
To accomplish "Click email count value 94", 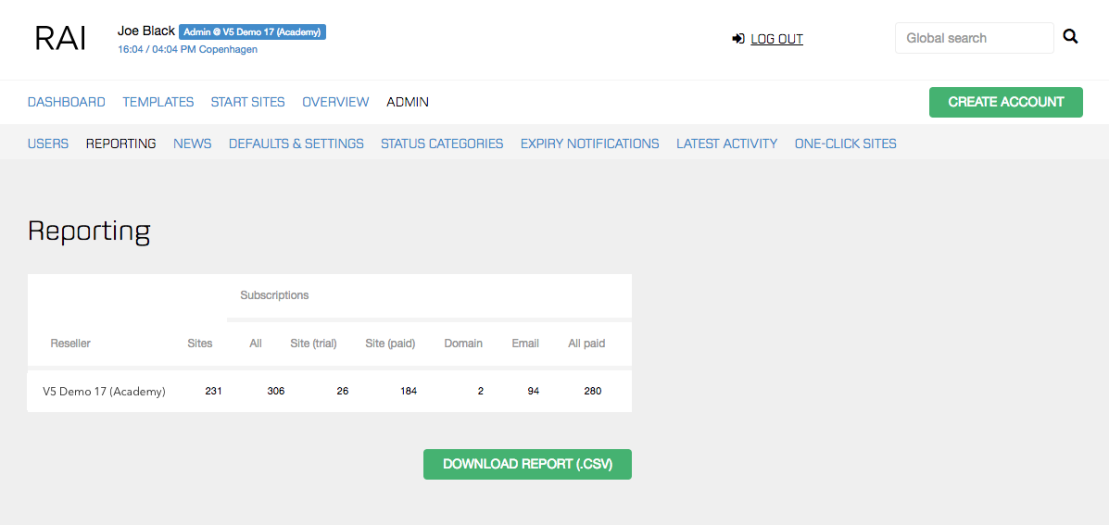I will coord(533,391).
